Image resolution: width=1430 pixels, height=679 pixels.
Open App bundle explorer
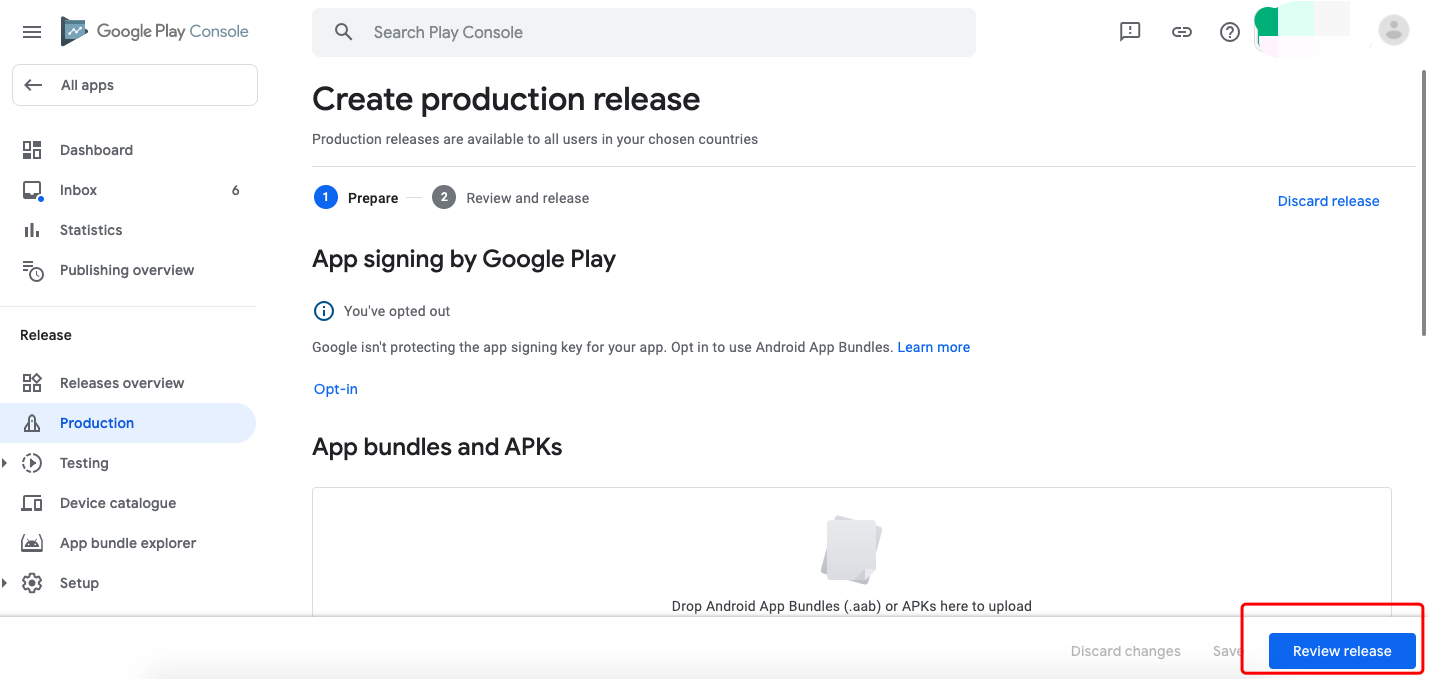(x=128, y=543)
